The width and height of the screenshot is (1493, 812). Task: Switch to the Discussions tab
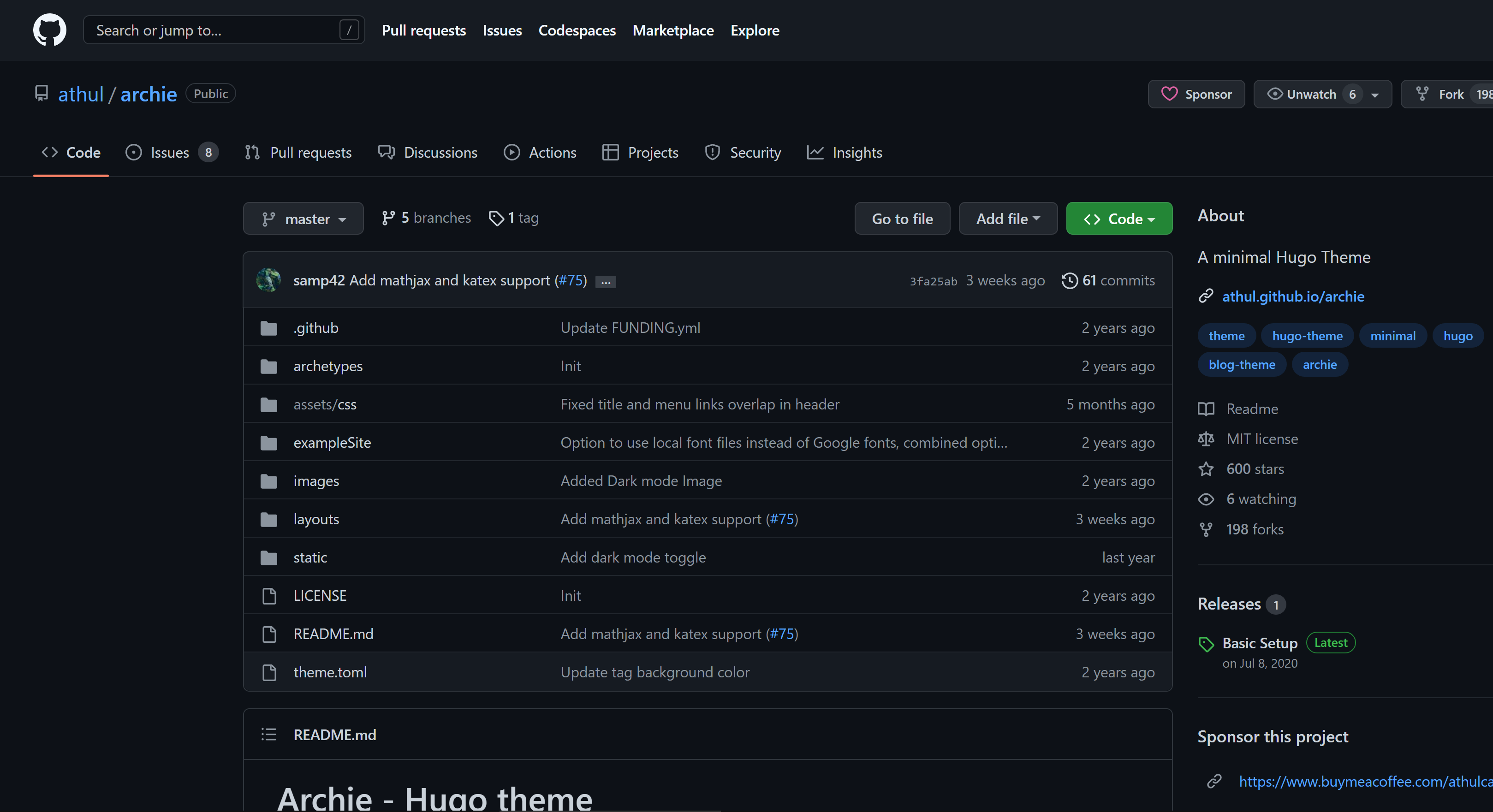428,153
